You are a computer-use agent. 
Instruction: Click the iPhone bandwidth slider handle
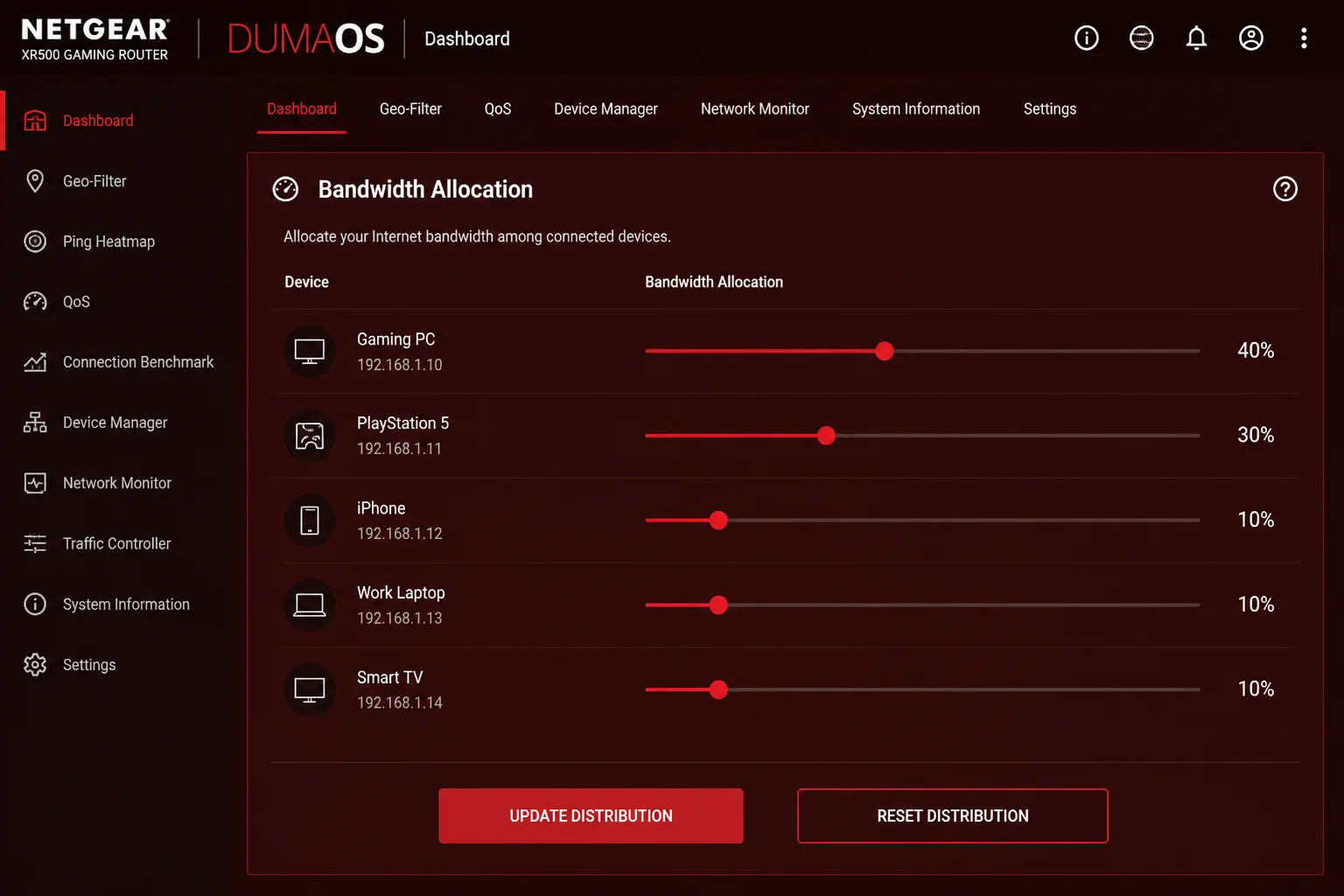[x=718, y=520]
